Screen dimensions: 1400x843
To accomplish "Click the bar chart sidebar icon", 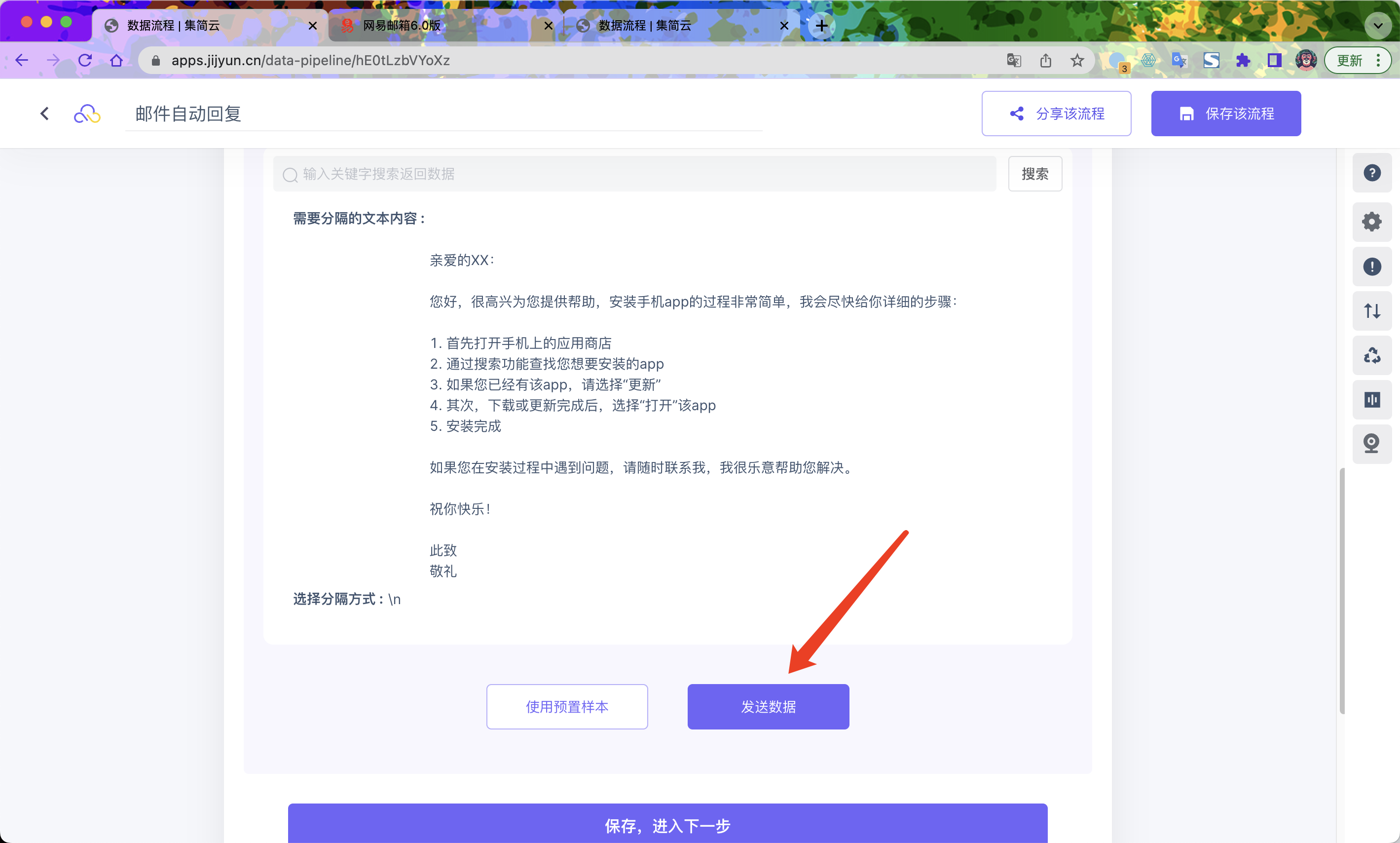I will pyautogui.click(x=1371, y=400).
